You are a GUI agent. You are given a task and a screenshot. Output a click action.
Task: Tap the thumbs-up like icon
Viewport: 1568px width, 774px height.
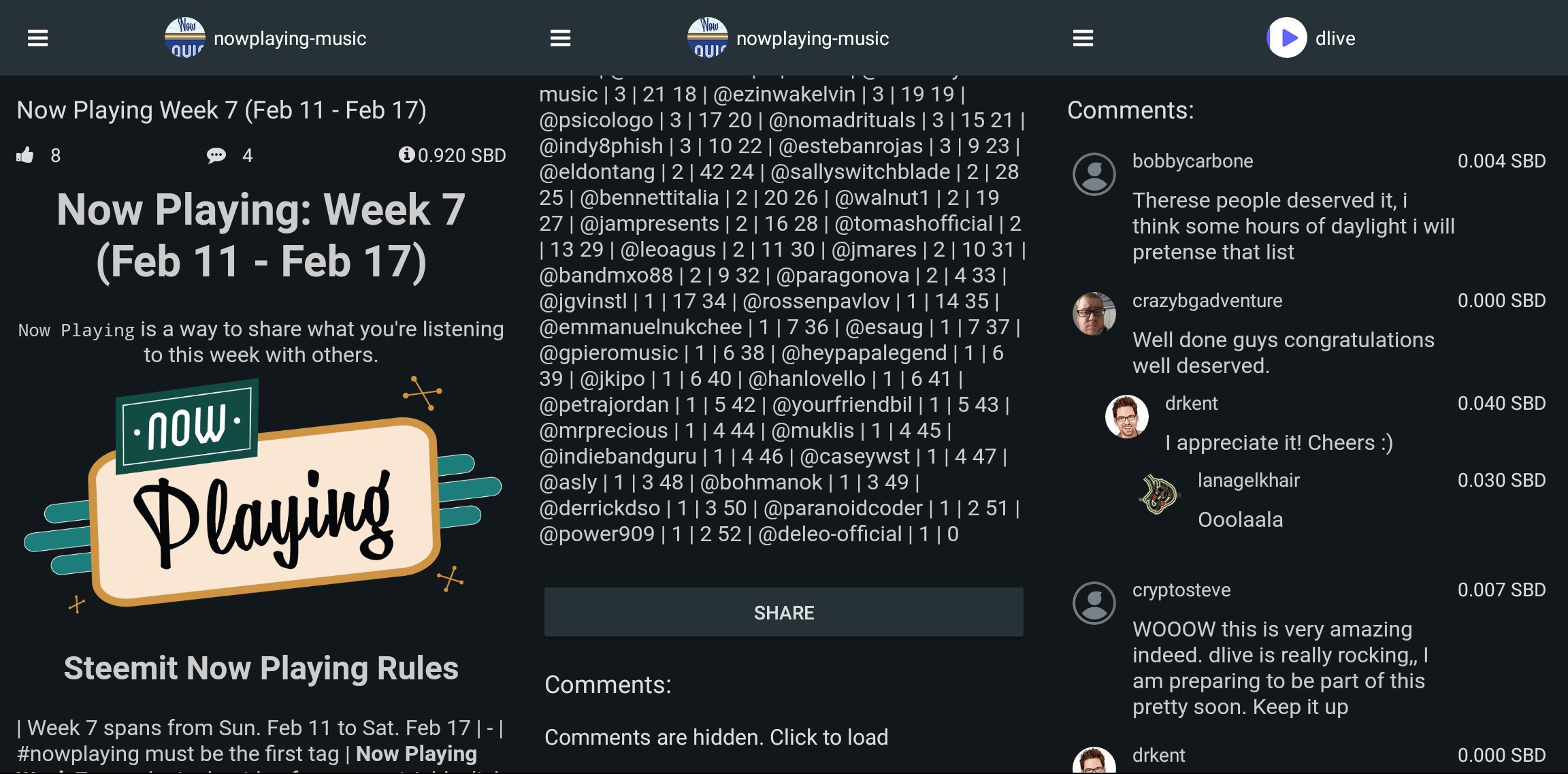point(25,155)
